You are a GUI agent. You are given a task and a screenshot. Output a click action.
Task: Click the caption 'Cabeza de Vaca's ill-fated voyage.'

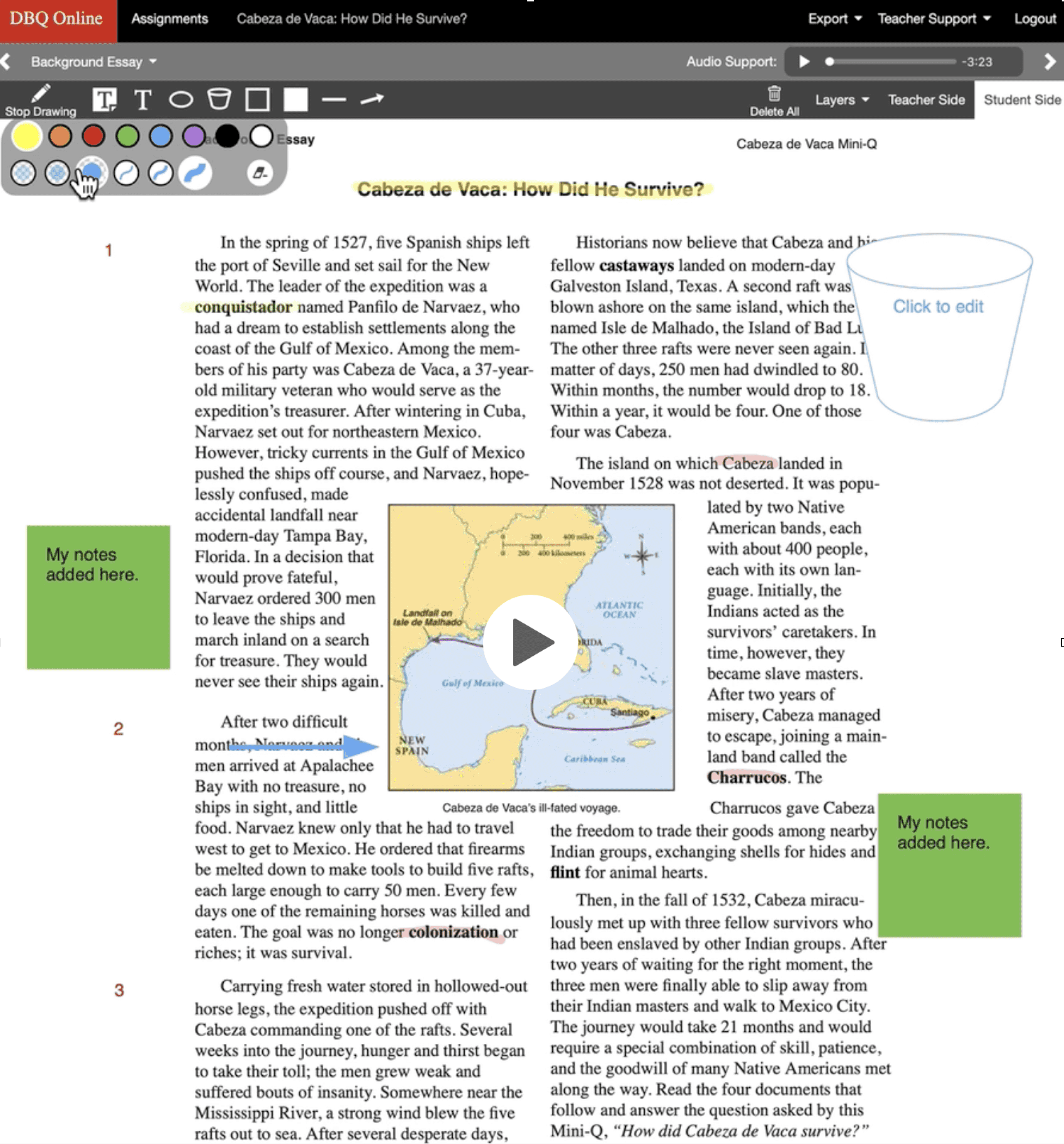tap(531, 807)
